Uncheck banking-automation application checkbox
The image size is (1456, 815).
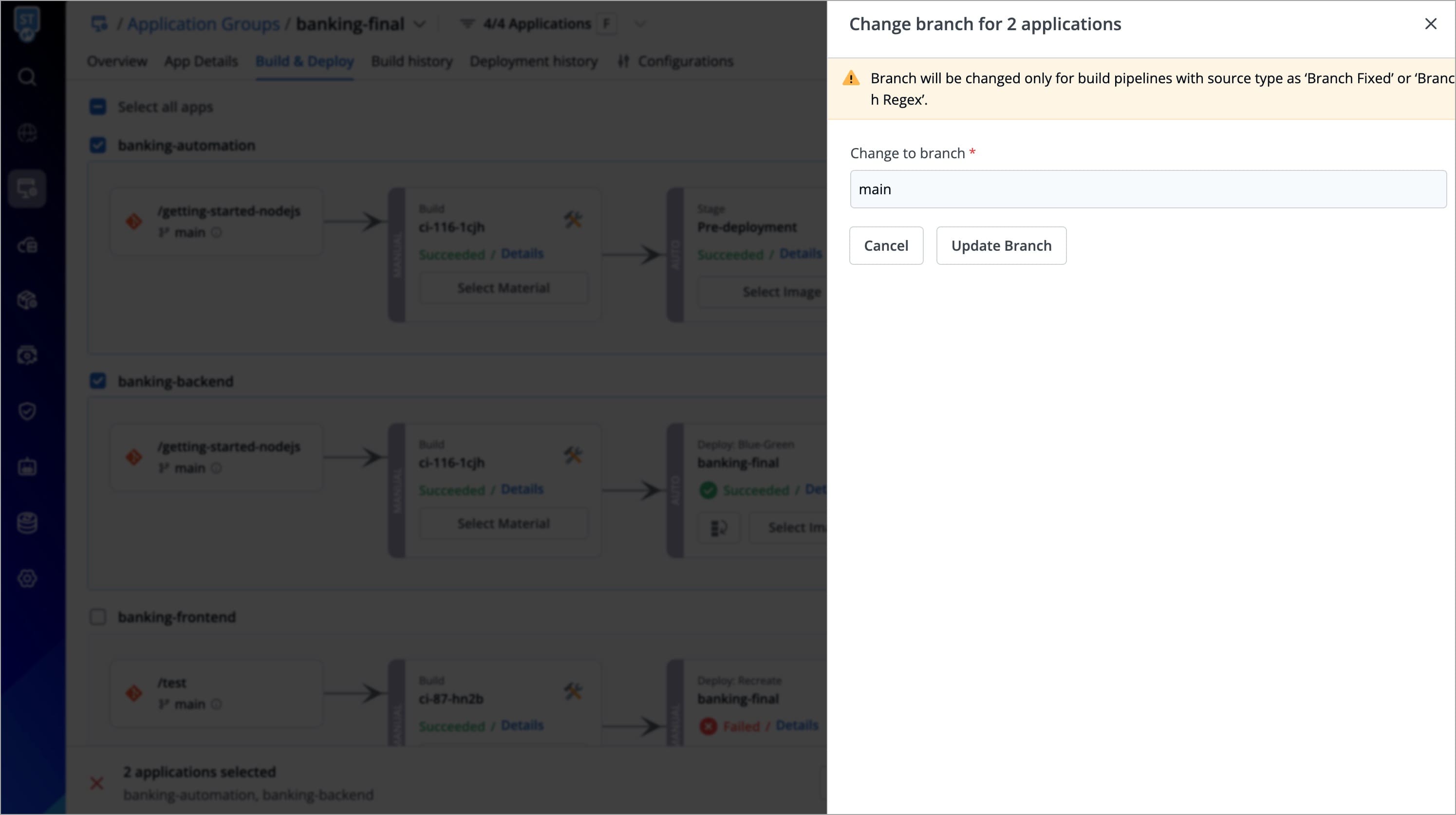98,145
